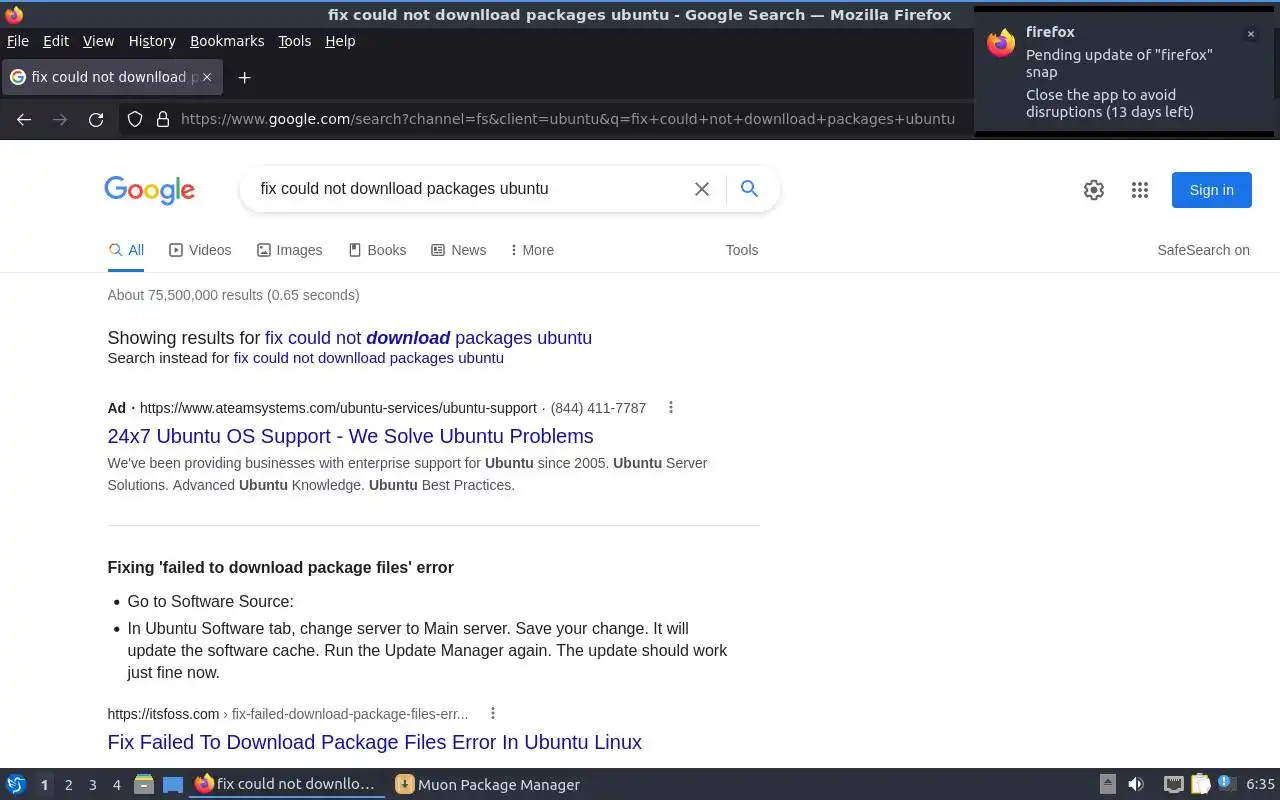Image resolution: width=1280 pixels, height=800 pixels.
Task: Open the update notifier tray icon
Action: (x=1227, y=784)
